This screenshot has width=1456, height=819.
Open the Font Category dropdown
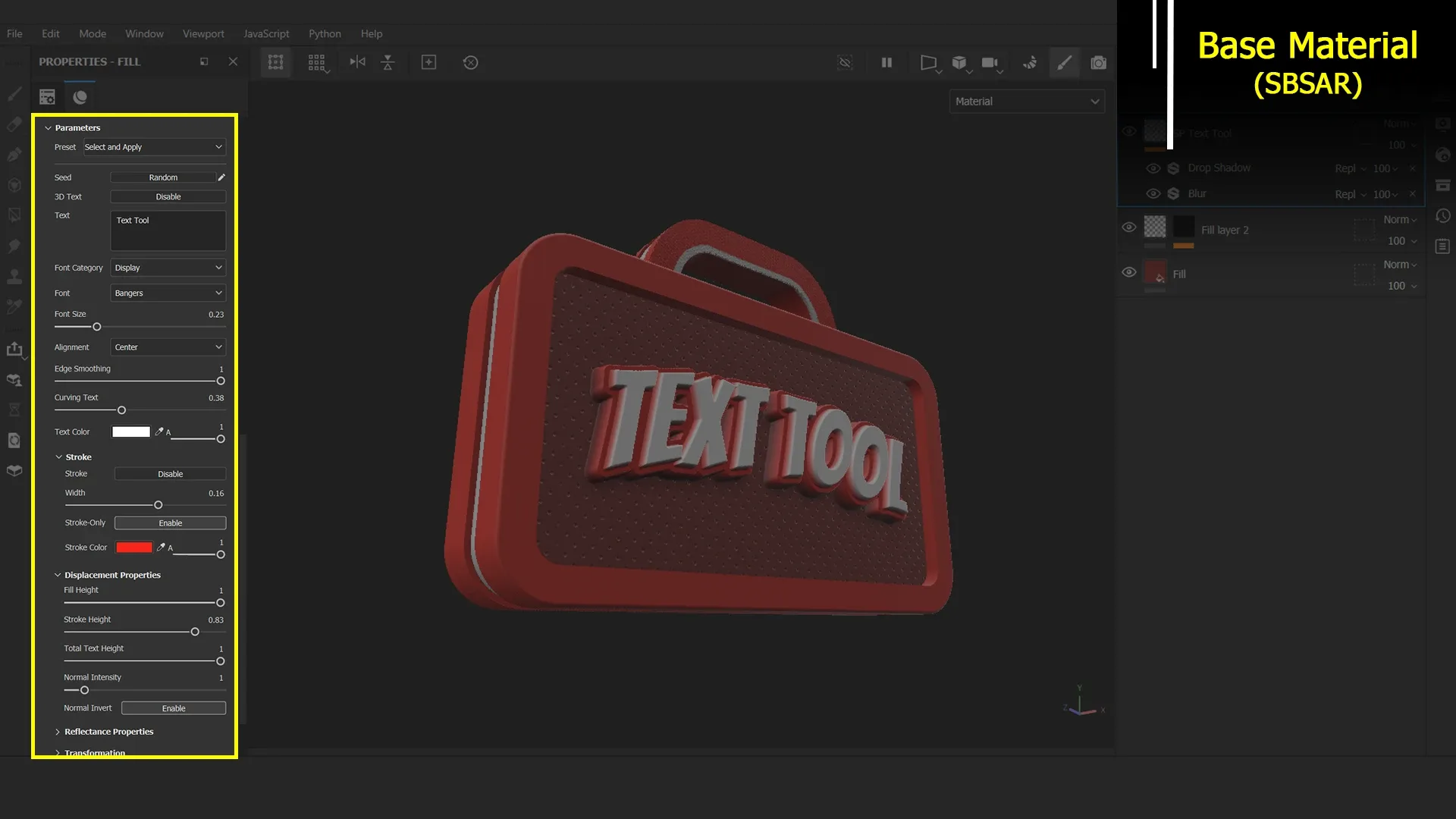[x=167, y=267]
